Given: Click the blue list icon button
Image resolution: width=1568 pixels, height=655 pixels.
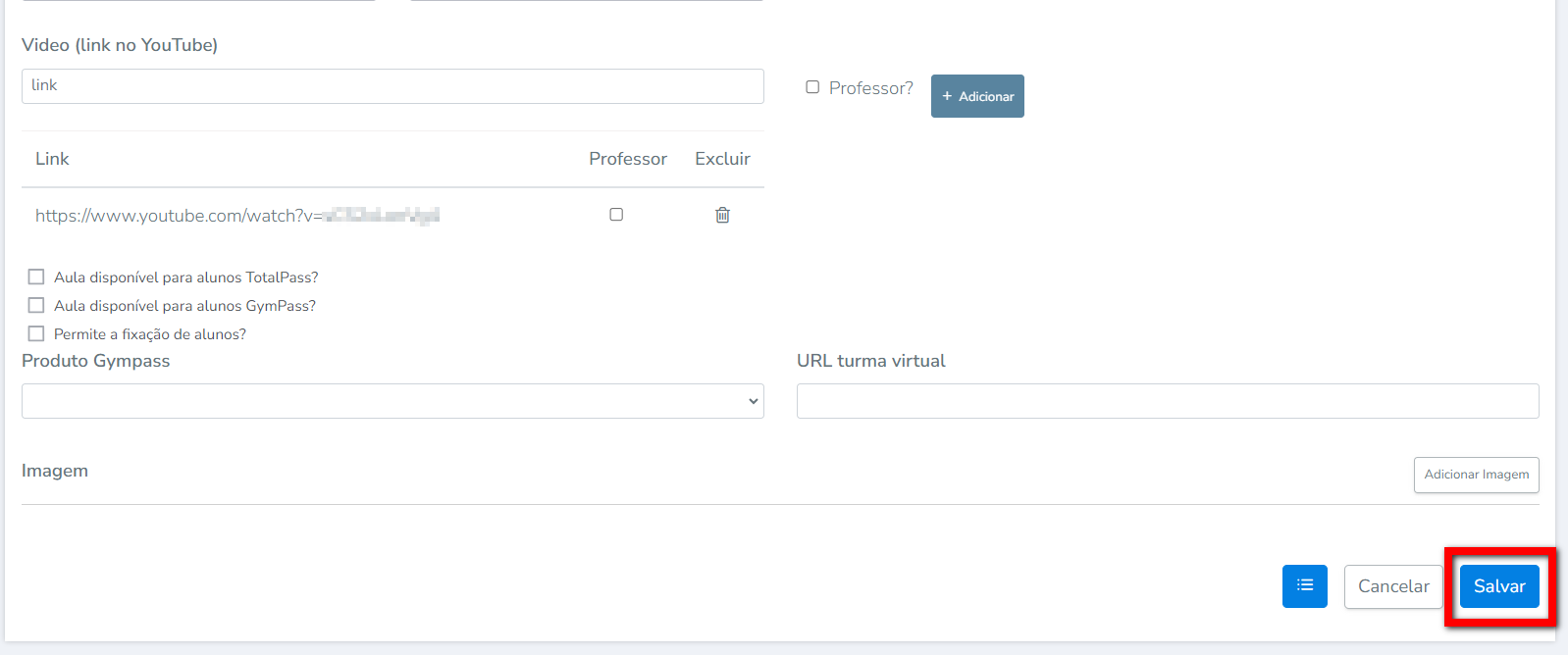Looking at the screenshot, I should pyautogui.click(x=1304, y=586).
